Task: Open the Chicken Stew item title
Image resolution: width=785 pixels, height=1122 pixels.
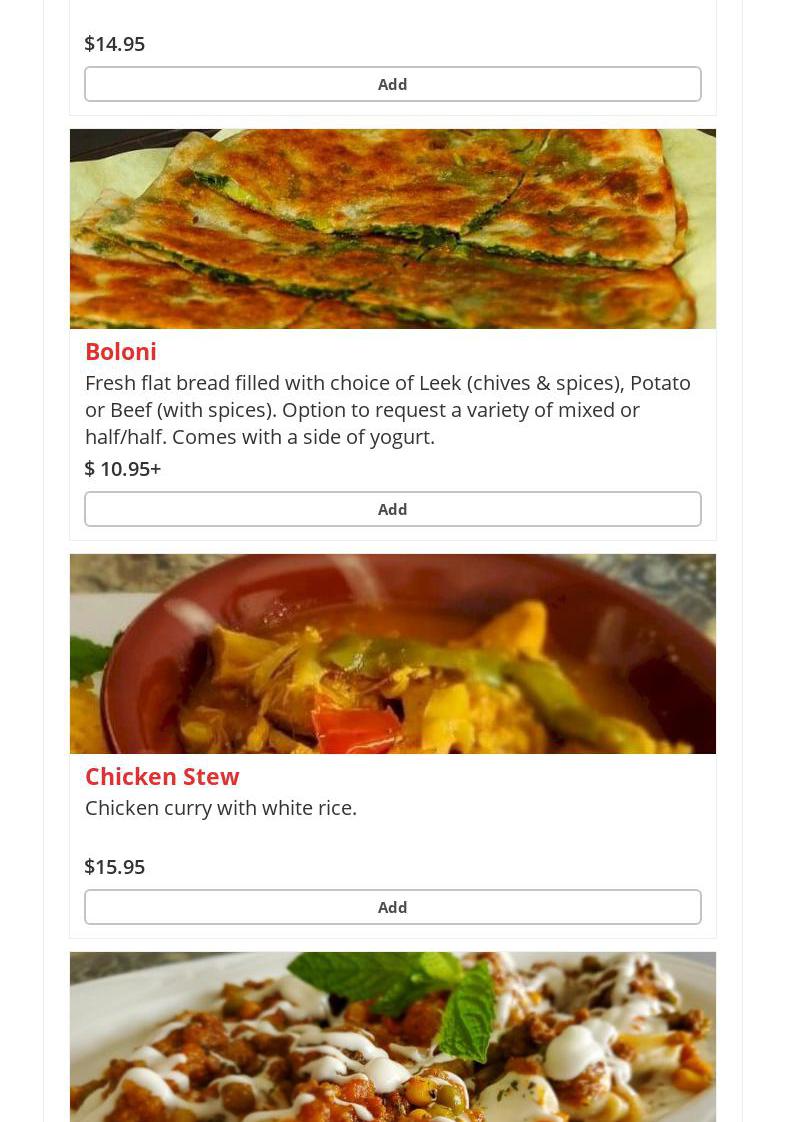Action: point(162,776)
